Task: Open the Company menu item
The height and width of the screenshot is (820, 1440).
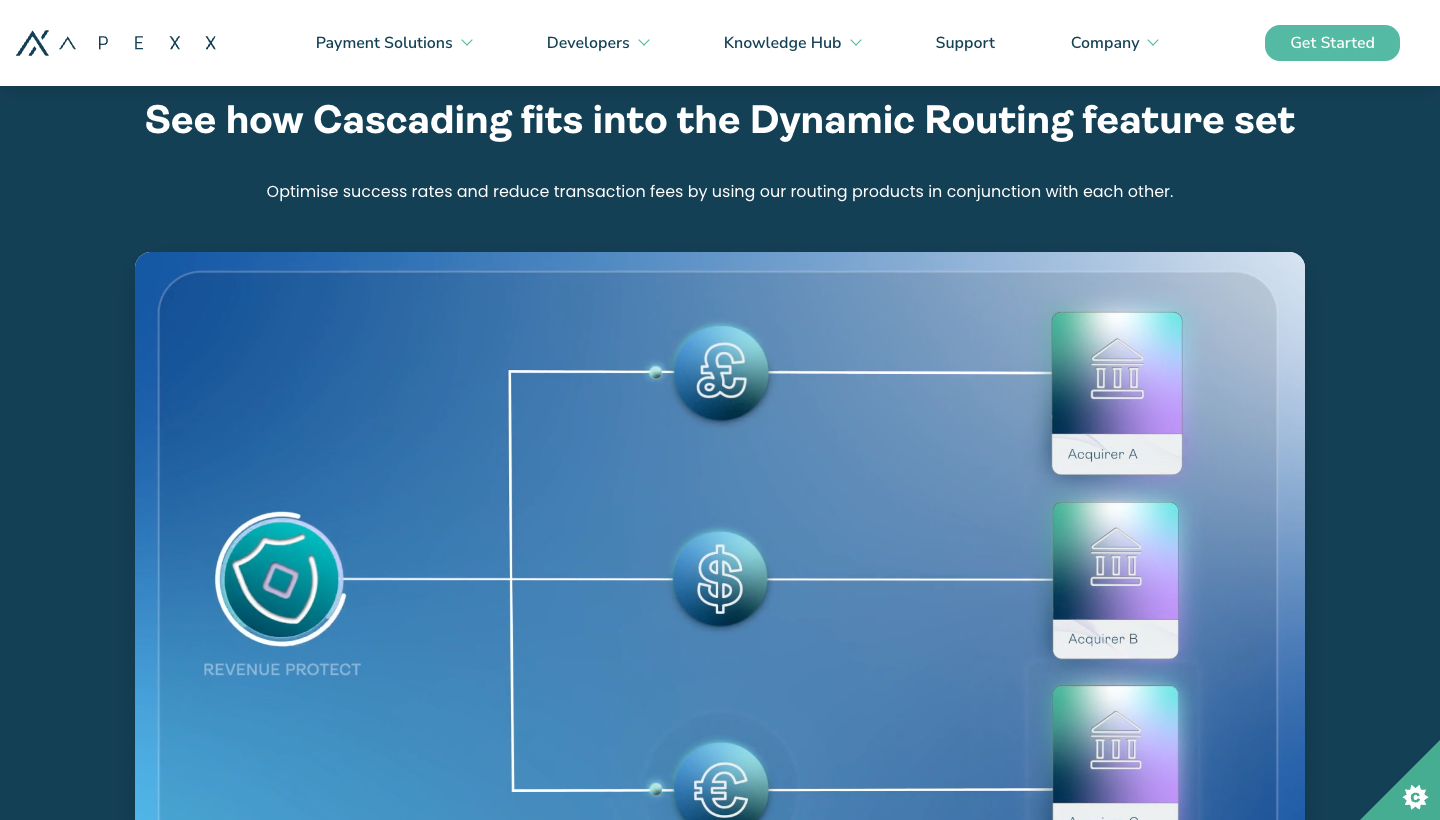Action: [1105, 43]
